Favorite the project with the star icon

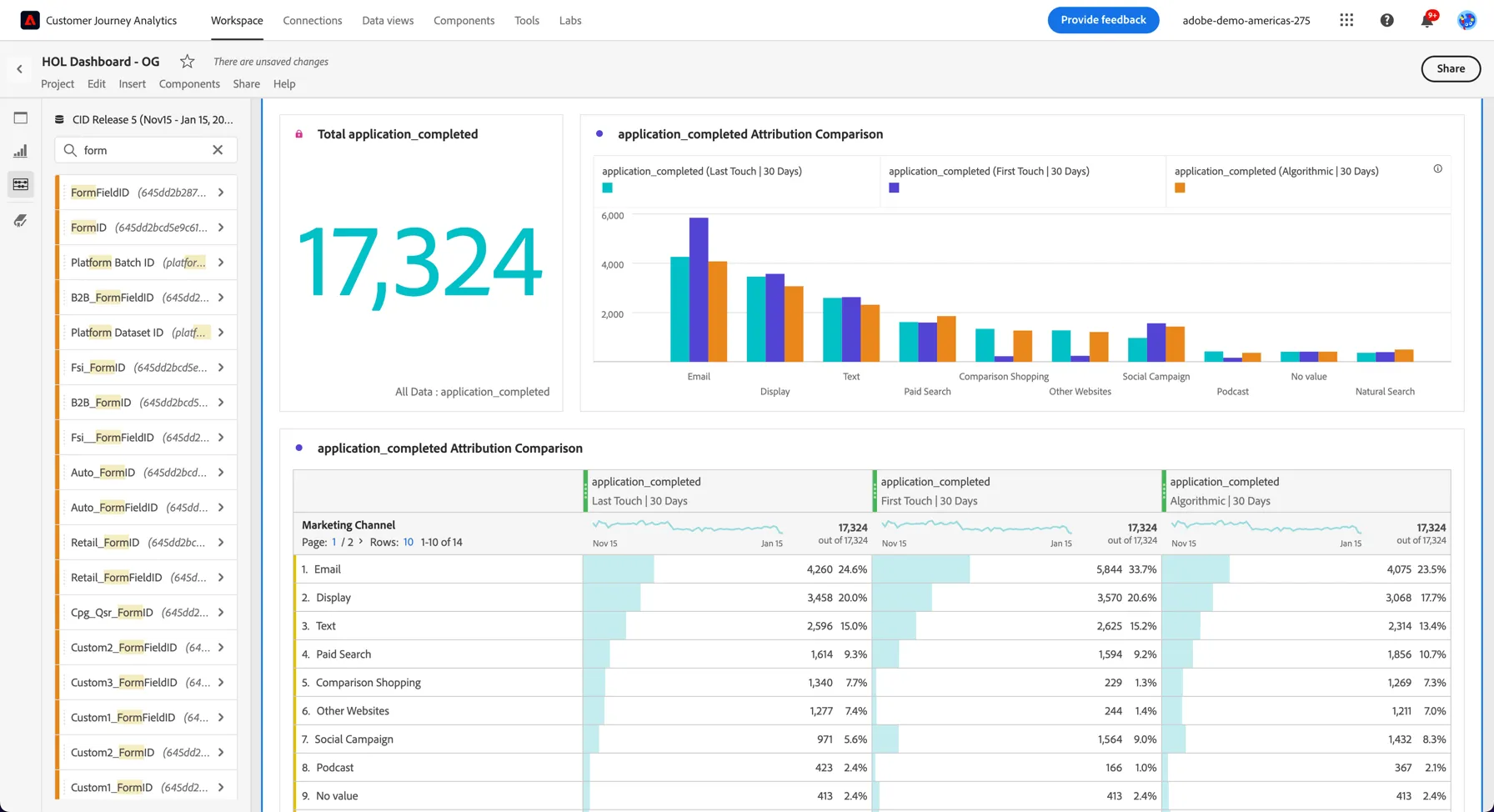click(x=188, y=61)
